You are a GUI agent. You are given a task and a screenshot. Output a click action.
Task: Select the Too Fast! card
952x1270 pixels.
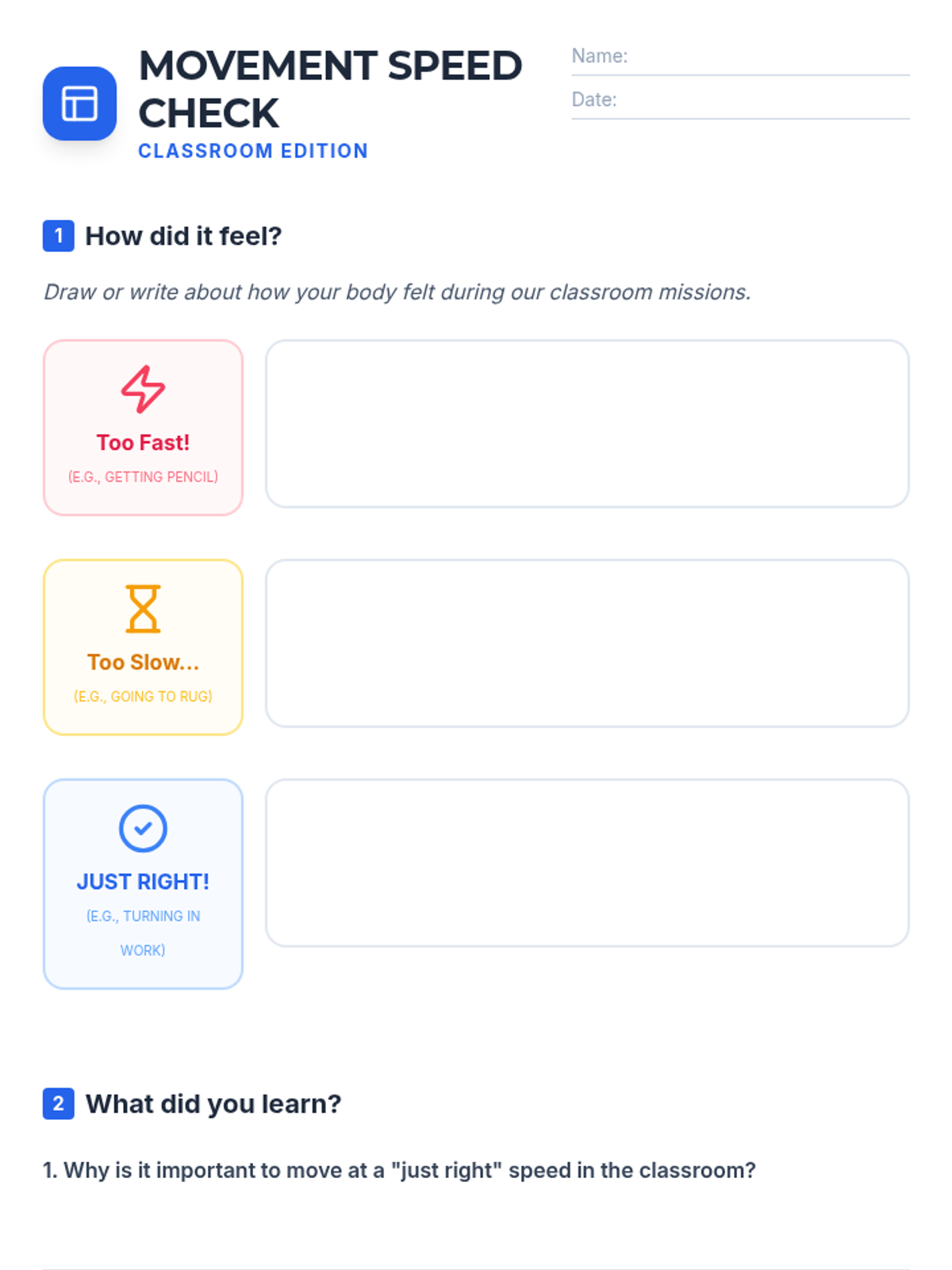pyautogui.click(x=143, y=428)
